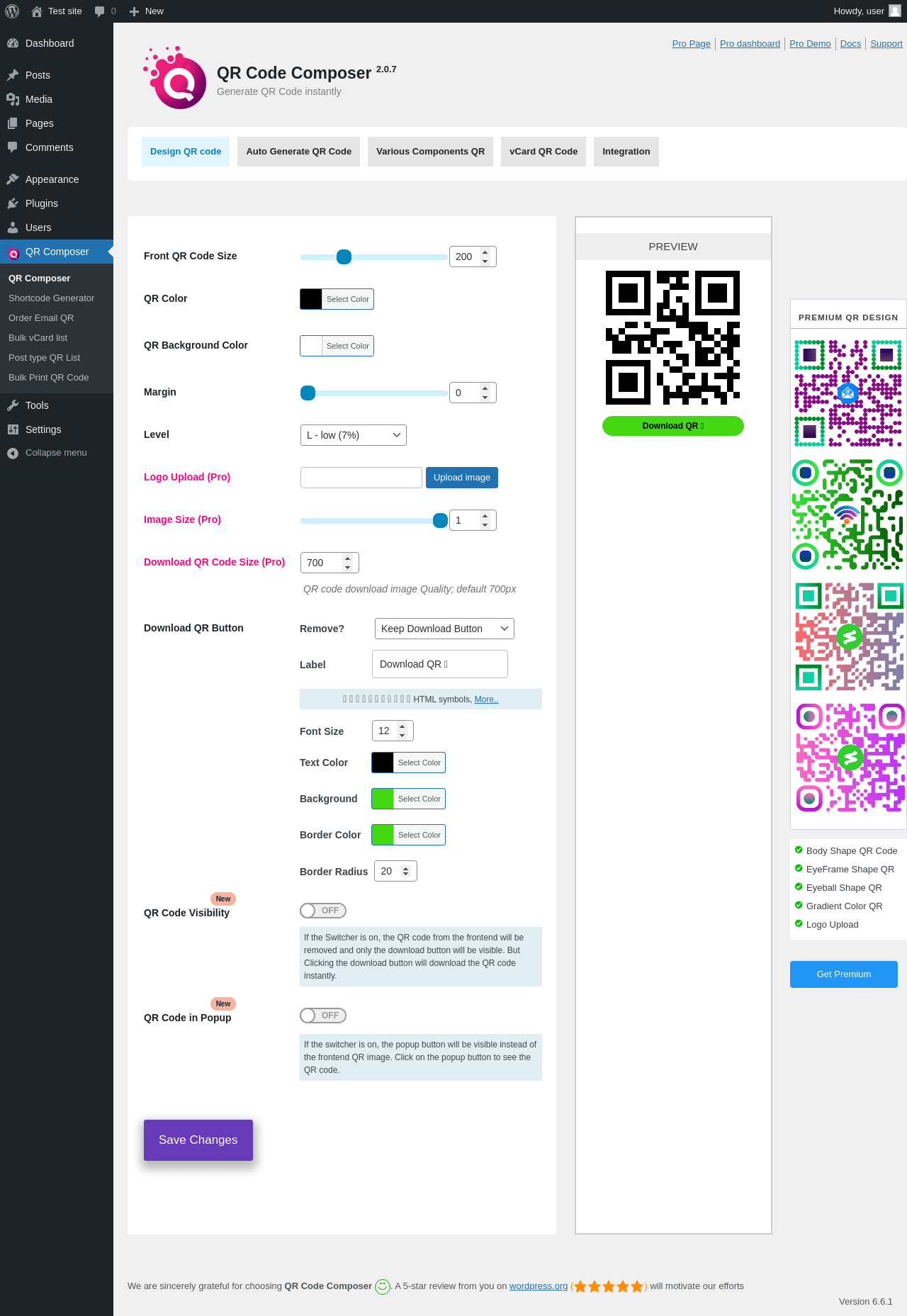Click the Download QR Code Size stepper
The image size is (907, 1316).
coord(348,563)
